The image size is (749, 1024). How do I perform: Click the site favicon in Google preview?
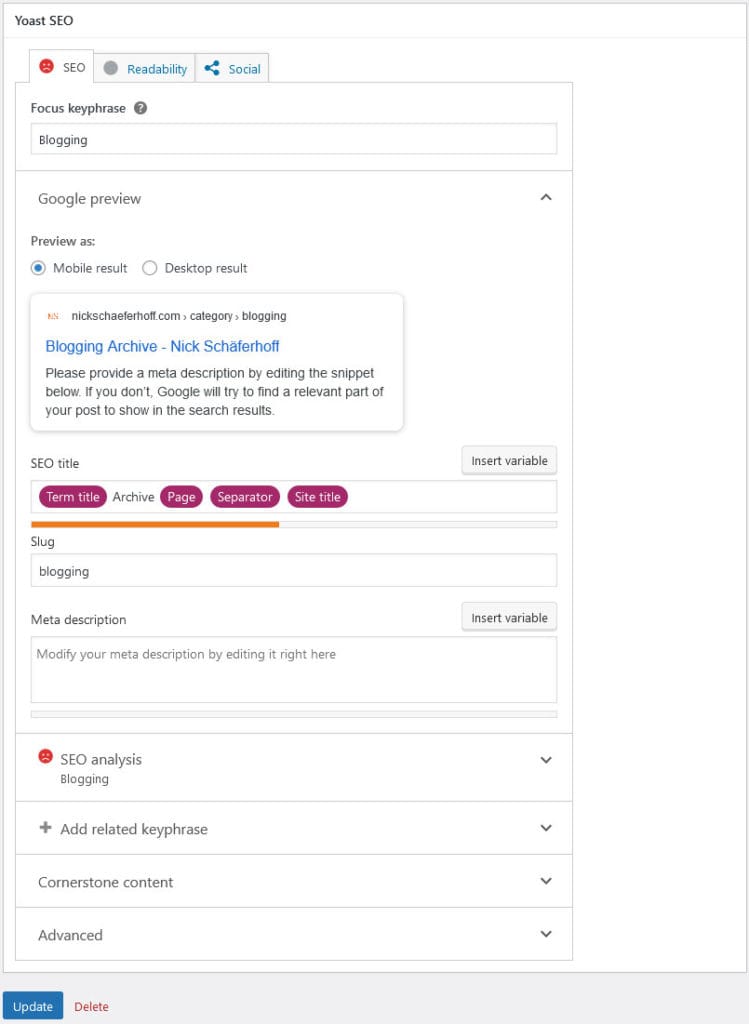coord(53,316)
